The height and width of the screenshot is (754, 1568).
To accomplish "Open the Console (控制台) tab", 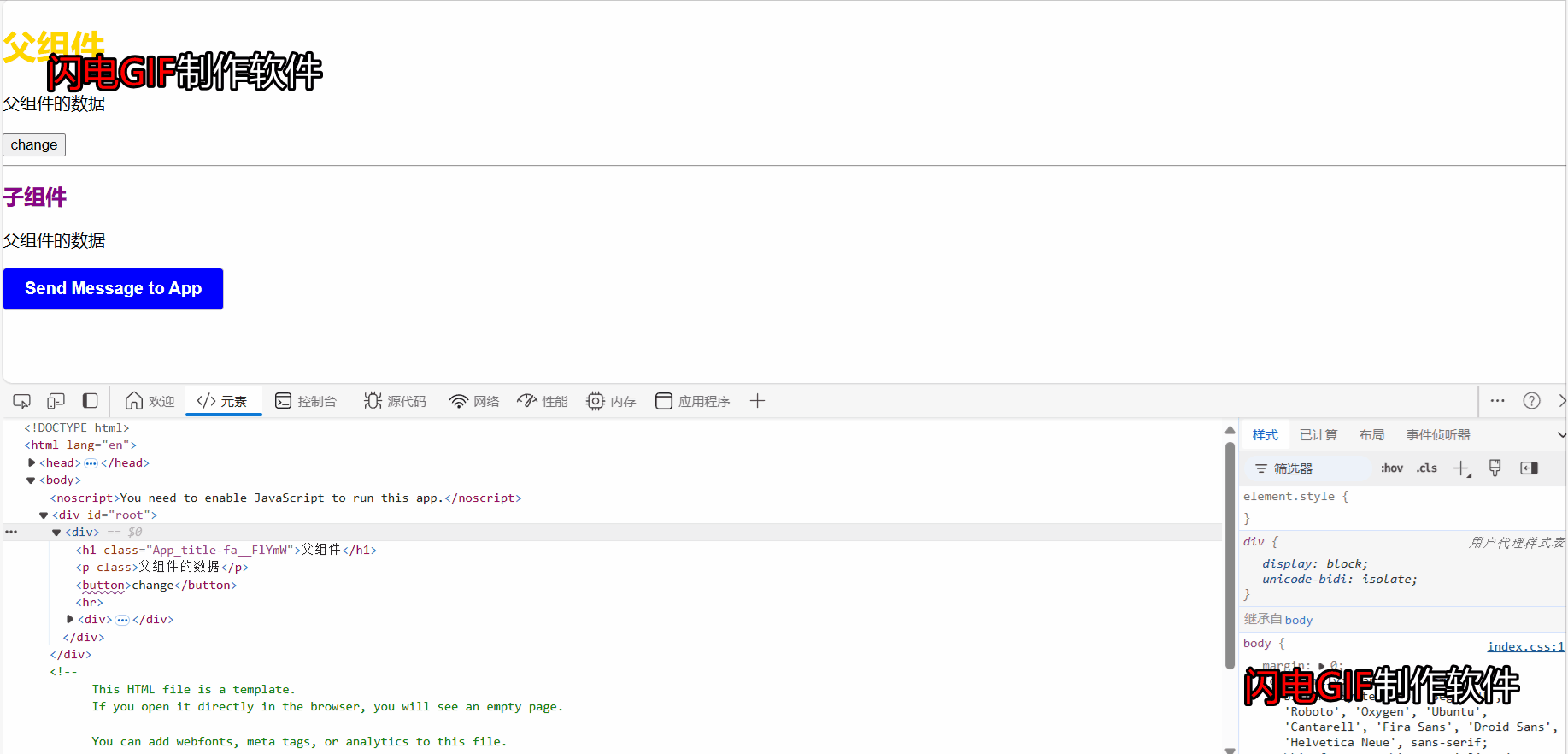I will tap(306, 401).
